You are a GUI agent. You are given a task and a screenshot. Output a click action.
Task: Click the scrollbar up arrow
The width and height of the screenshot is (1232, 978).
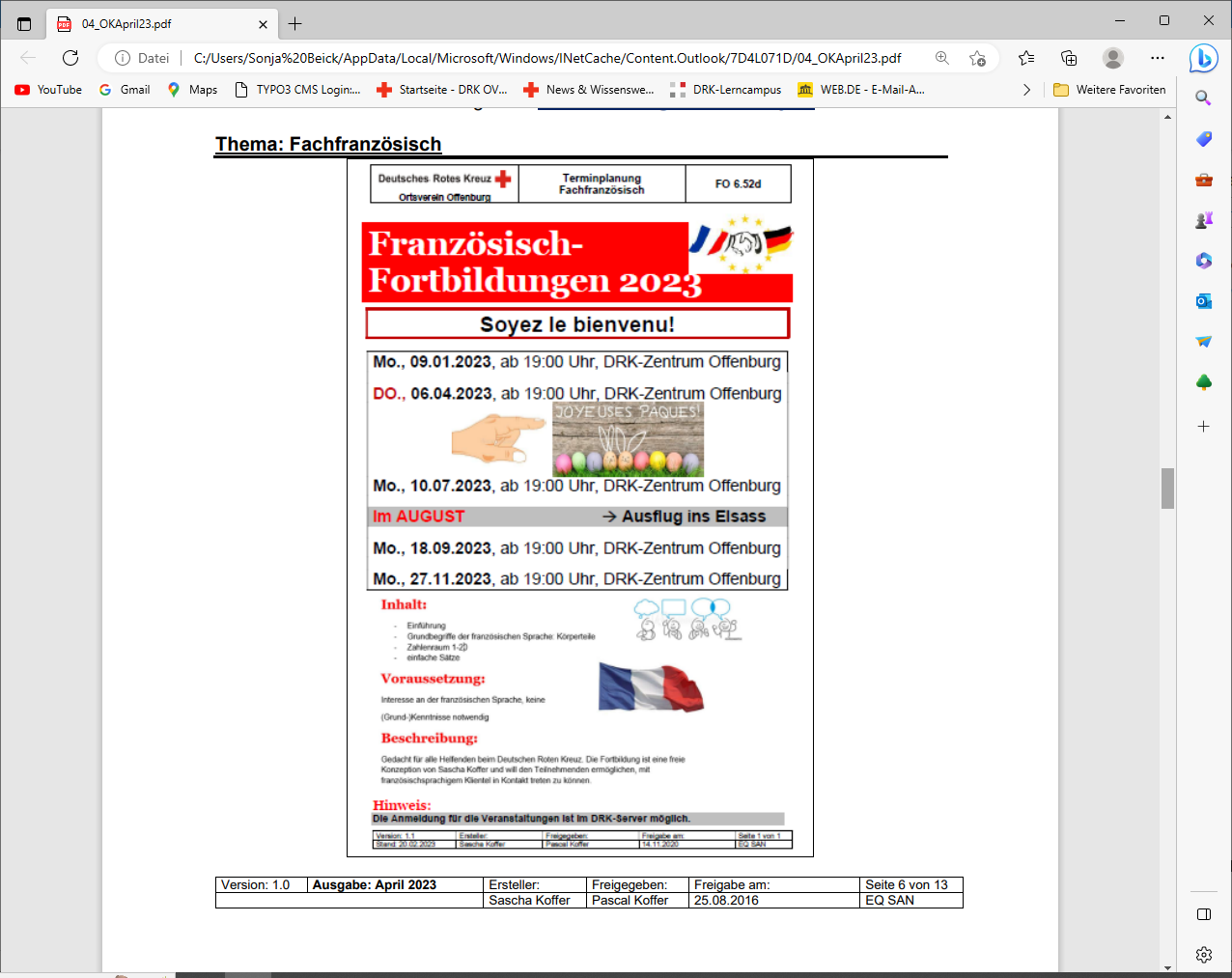coord(1167,117)
